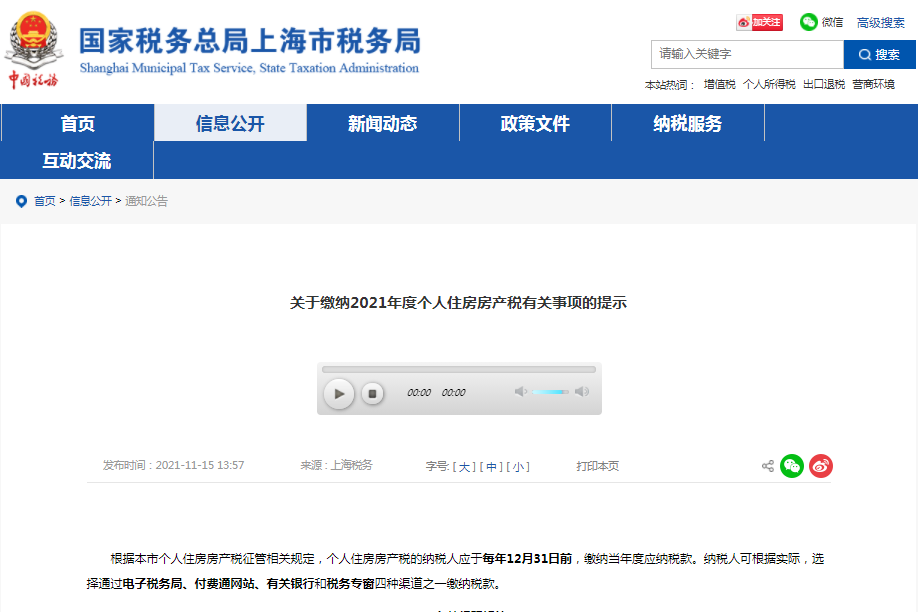Click the audio progress bar
The image size is (918, 612).
459,369
